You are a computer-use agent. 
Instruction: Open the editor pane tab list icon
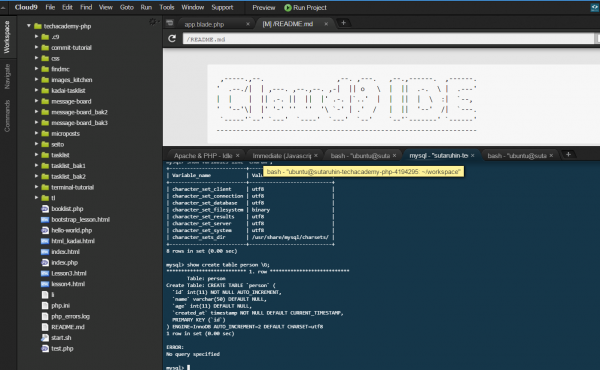170,23
